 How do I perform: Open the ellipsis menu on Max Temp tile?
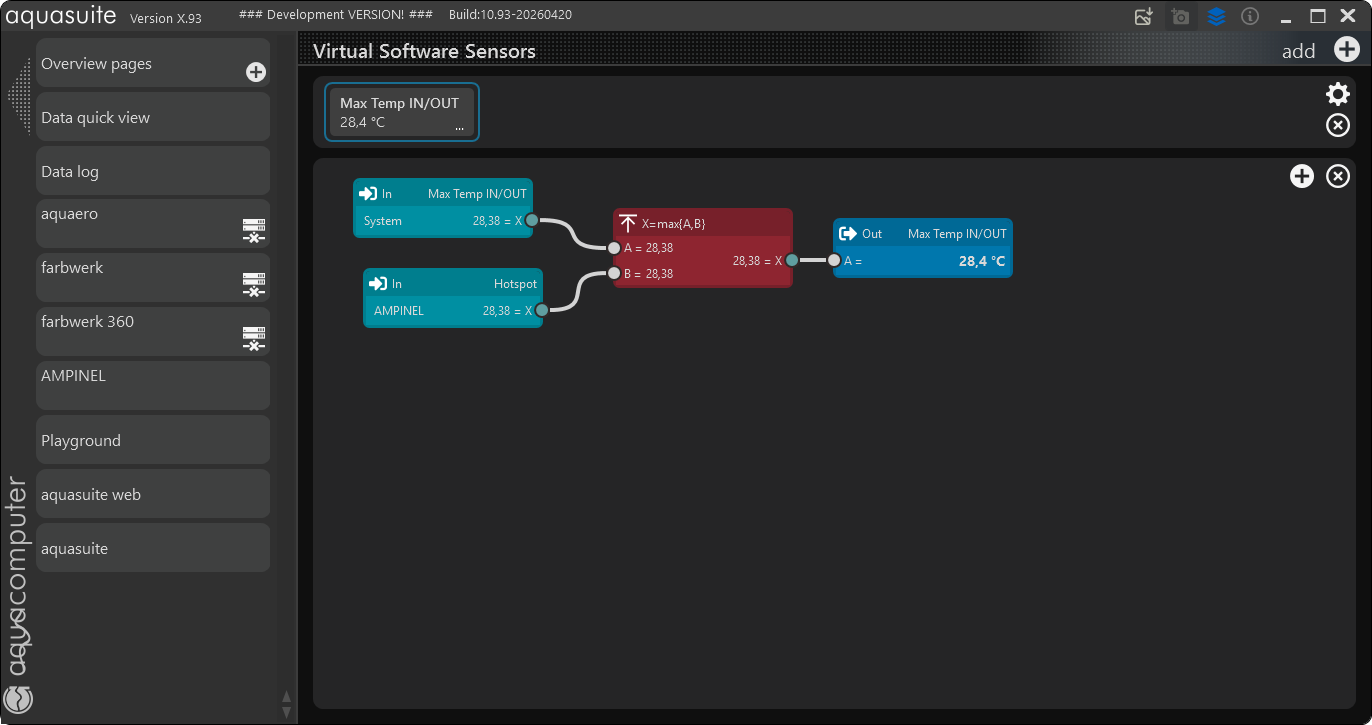pyautogui.click(x=459, y=127)
